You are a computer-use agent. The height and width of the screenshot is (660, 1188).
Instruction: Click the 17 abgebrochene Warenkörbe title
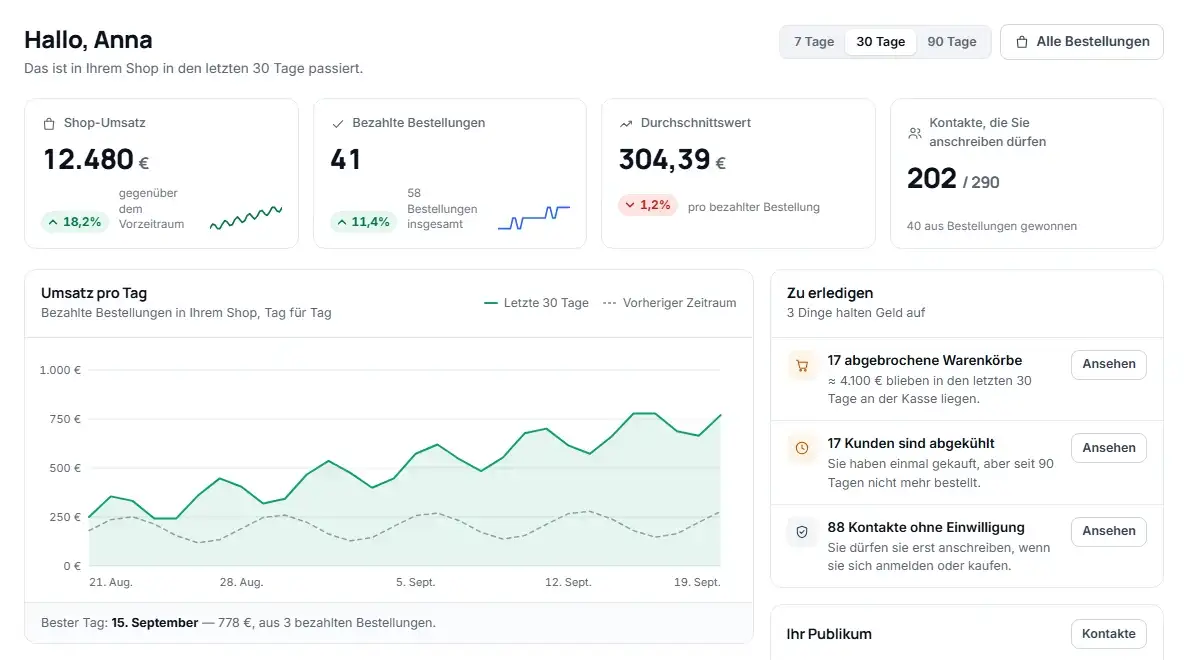click(924, 361)
